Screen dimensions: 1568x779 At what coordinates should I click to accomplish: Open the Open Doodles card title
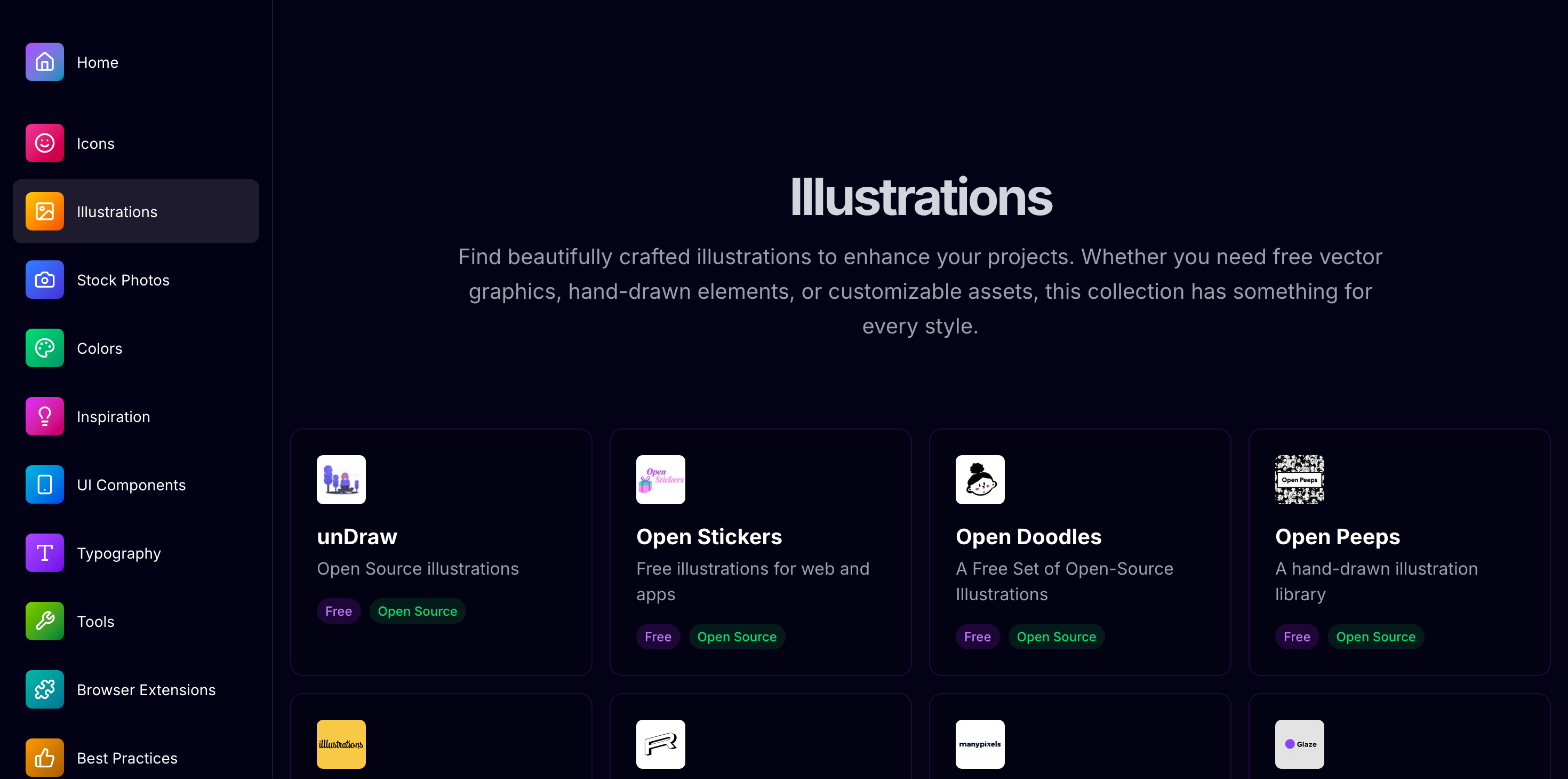1029,537
